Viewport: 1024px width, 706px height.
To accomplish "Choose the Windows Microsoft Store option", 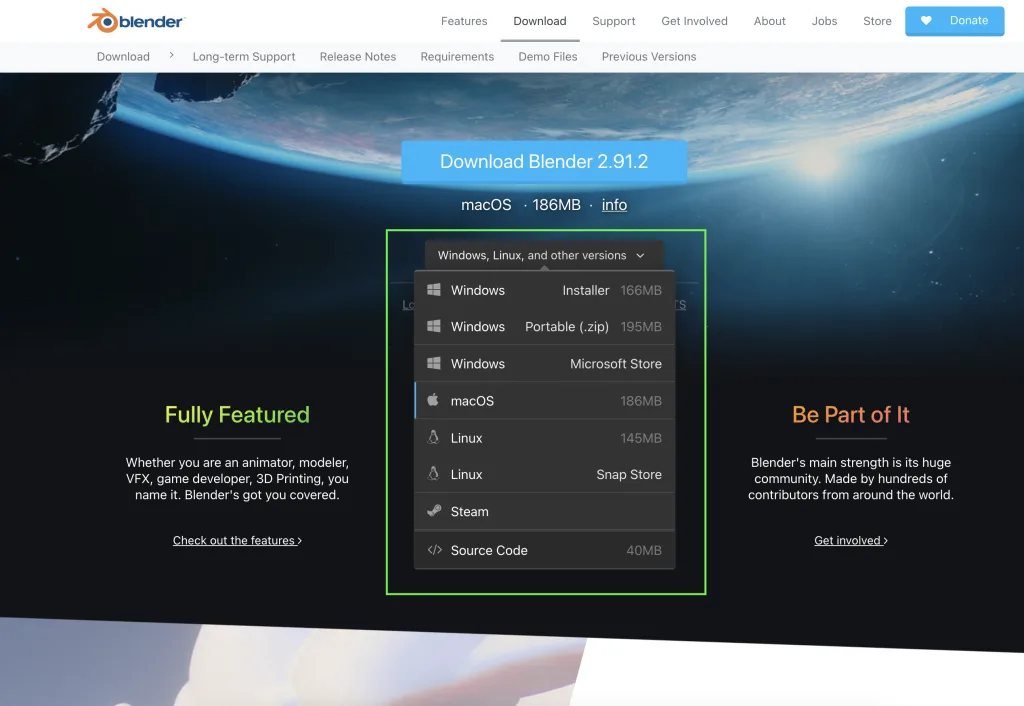I will pyautogui.click(x=545, y=364).
